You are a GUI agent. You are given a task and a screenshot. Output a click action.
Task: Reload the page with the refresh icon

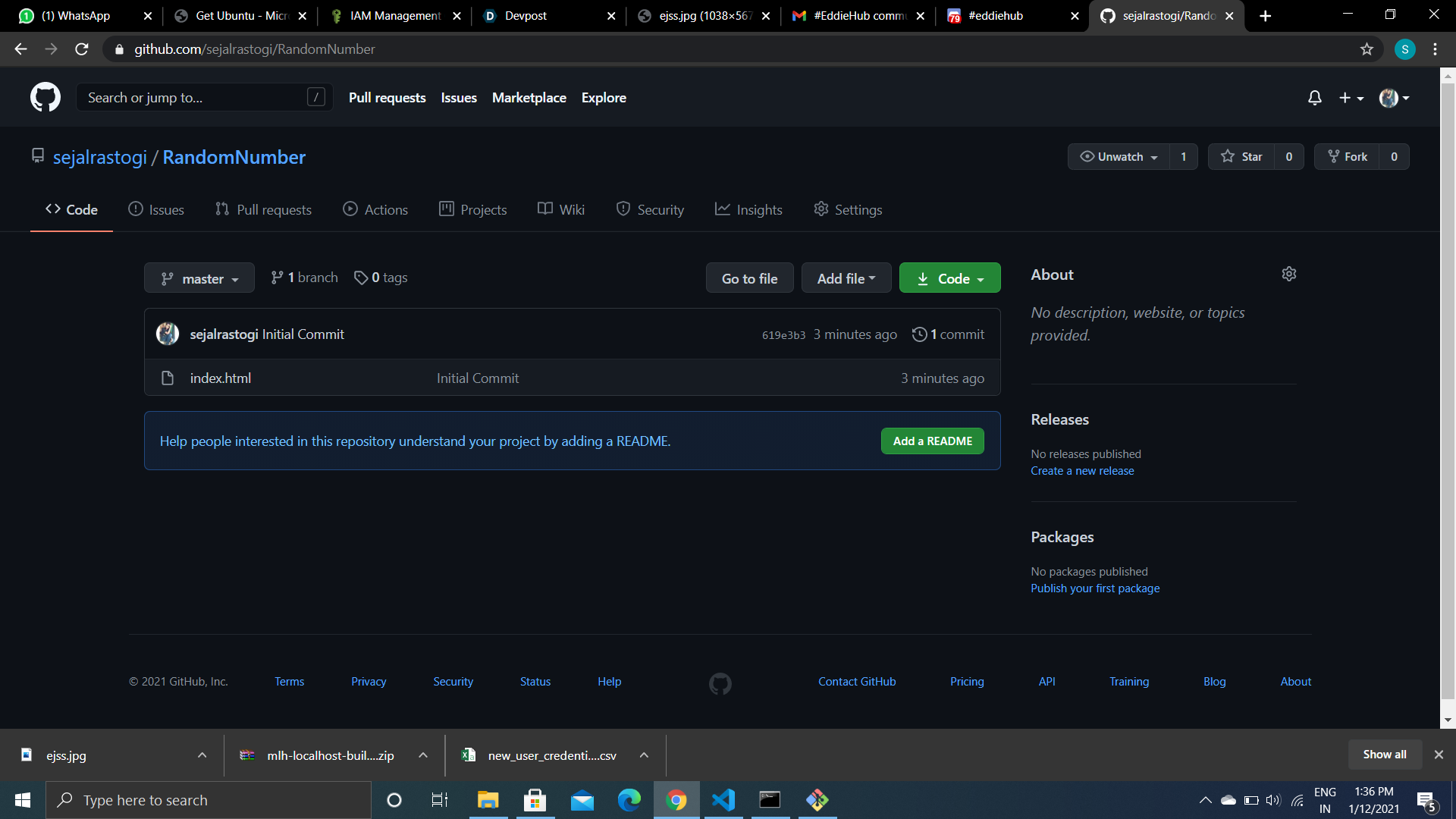coord(82,49)
